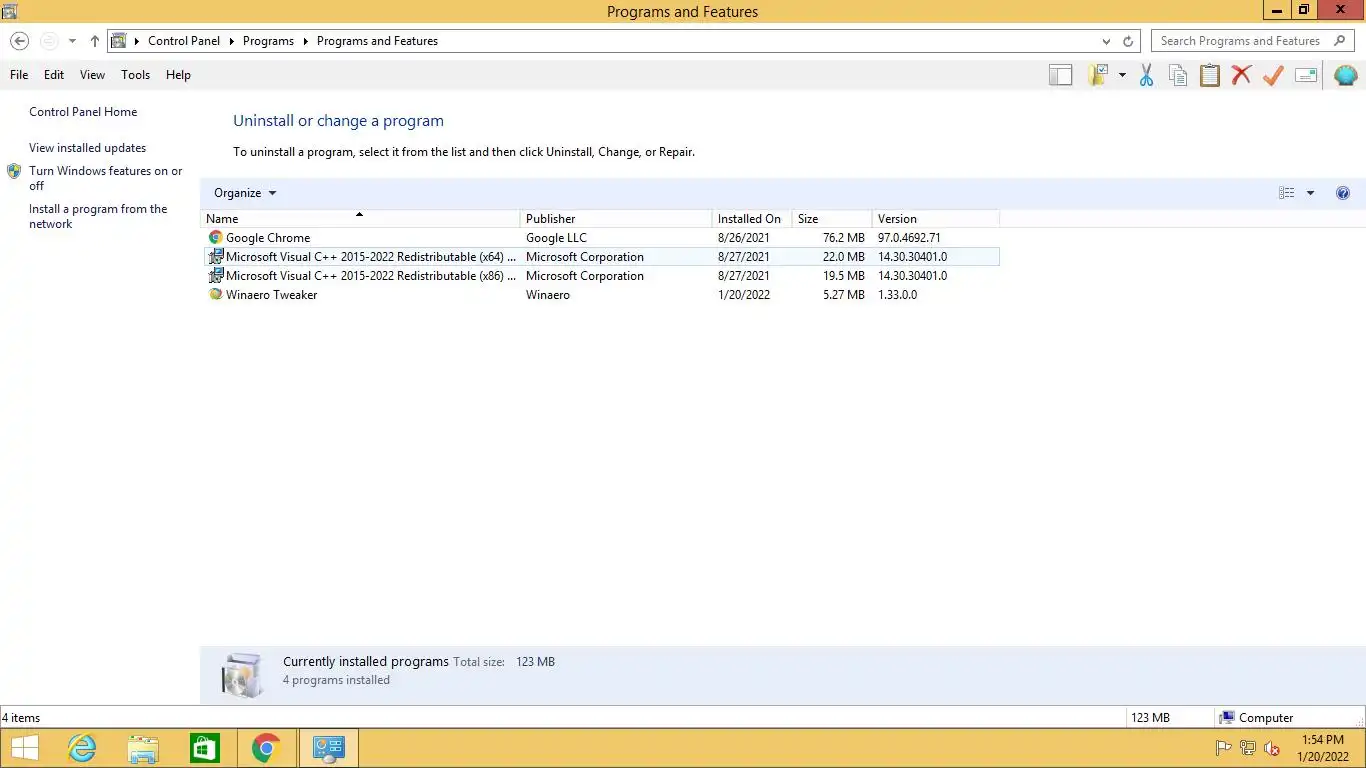
Task: Click the Programs breadcrumb
Action: point(268,41)
